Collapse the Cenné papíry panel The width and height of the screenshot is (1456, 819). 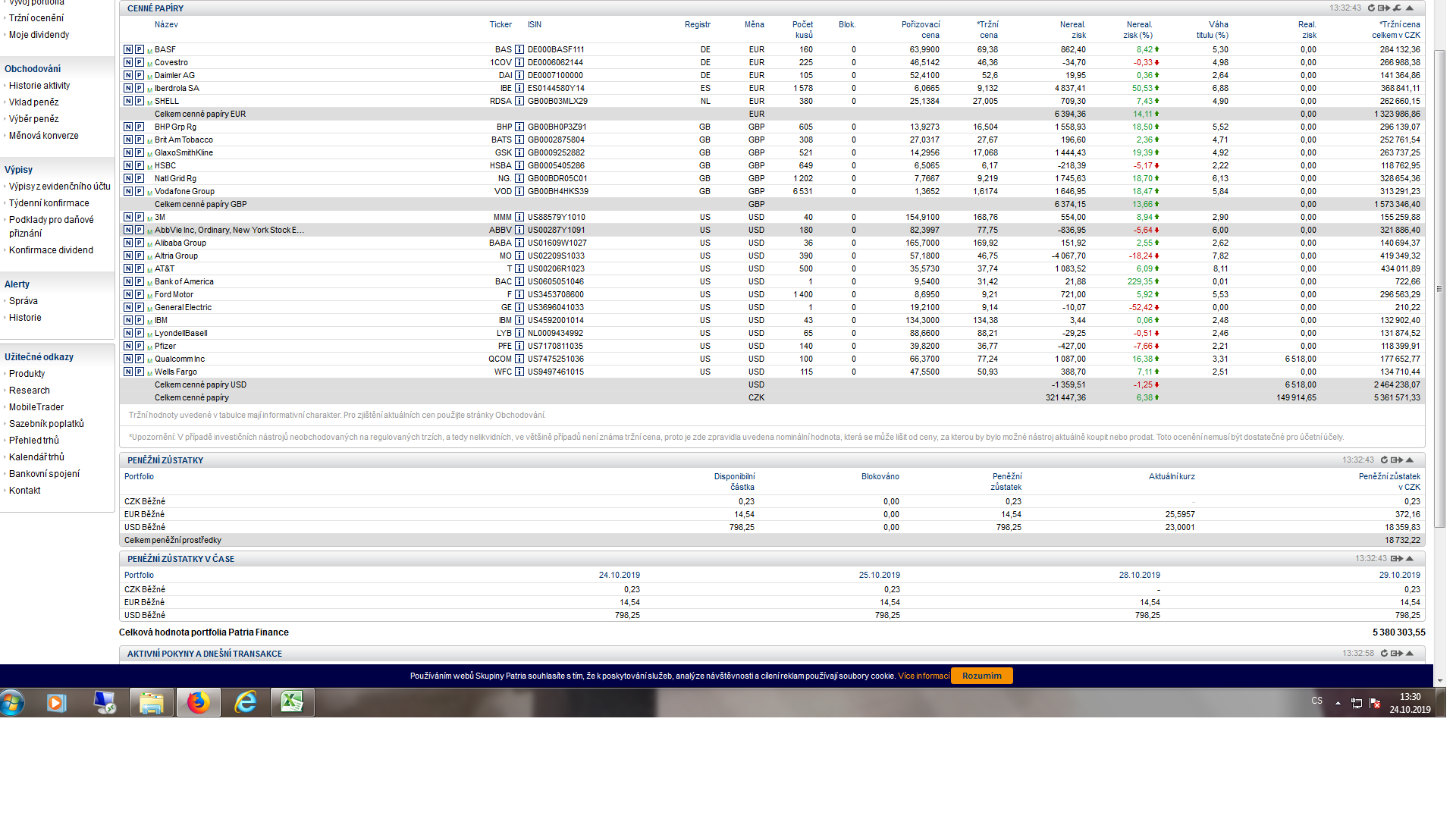coord(1410,8)
